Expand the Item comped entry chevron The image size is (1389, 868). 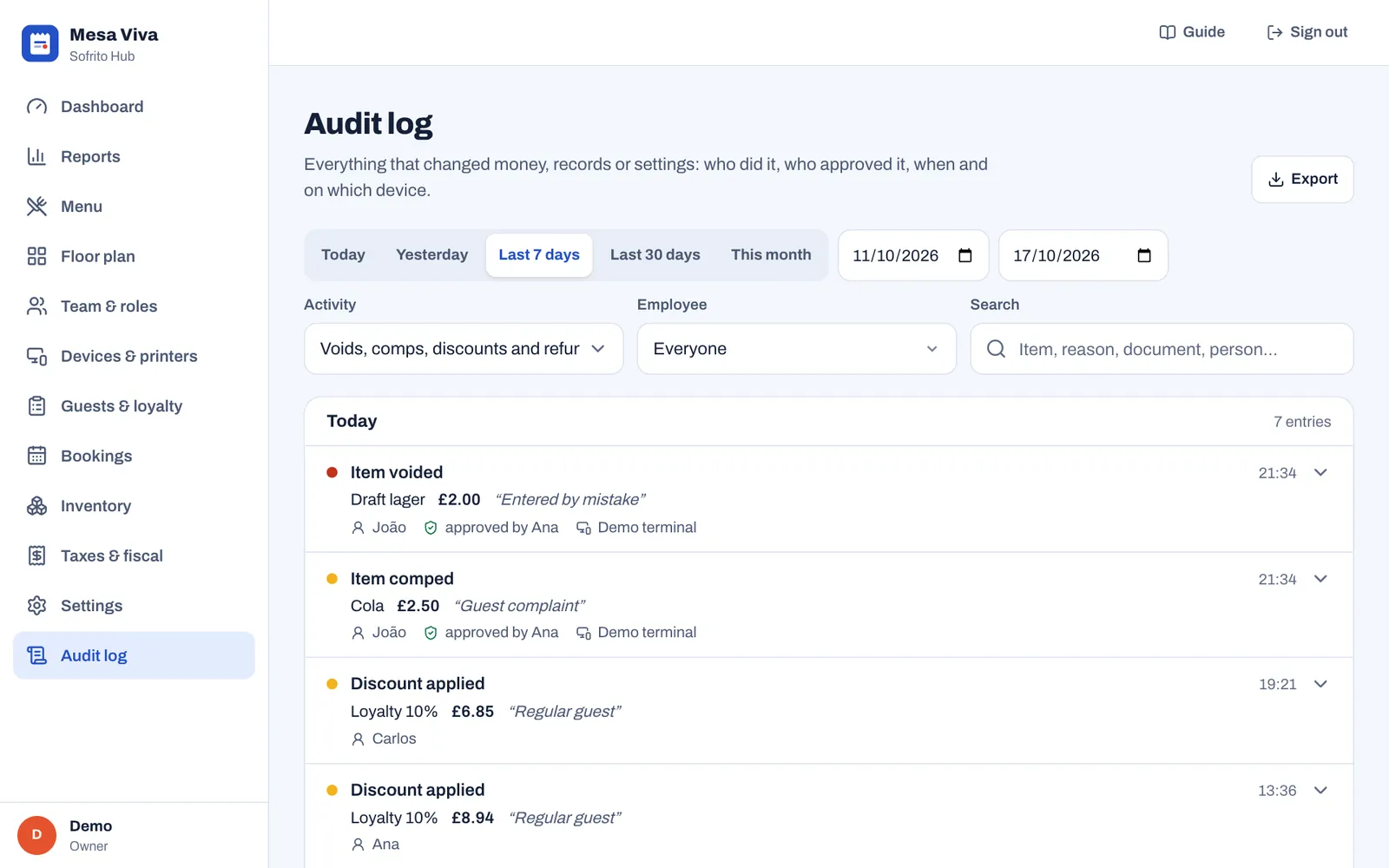1320,579
